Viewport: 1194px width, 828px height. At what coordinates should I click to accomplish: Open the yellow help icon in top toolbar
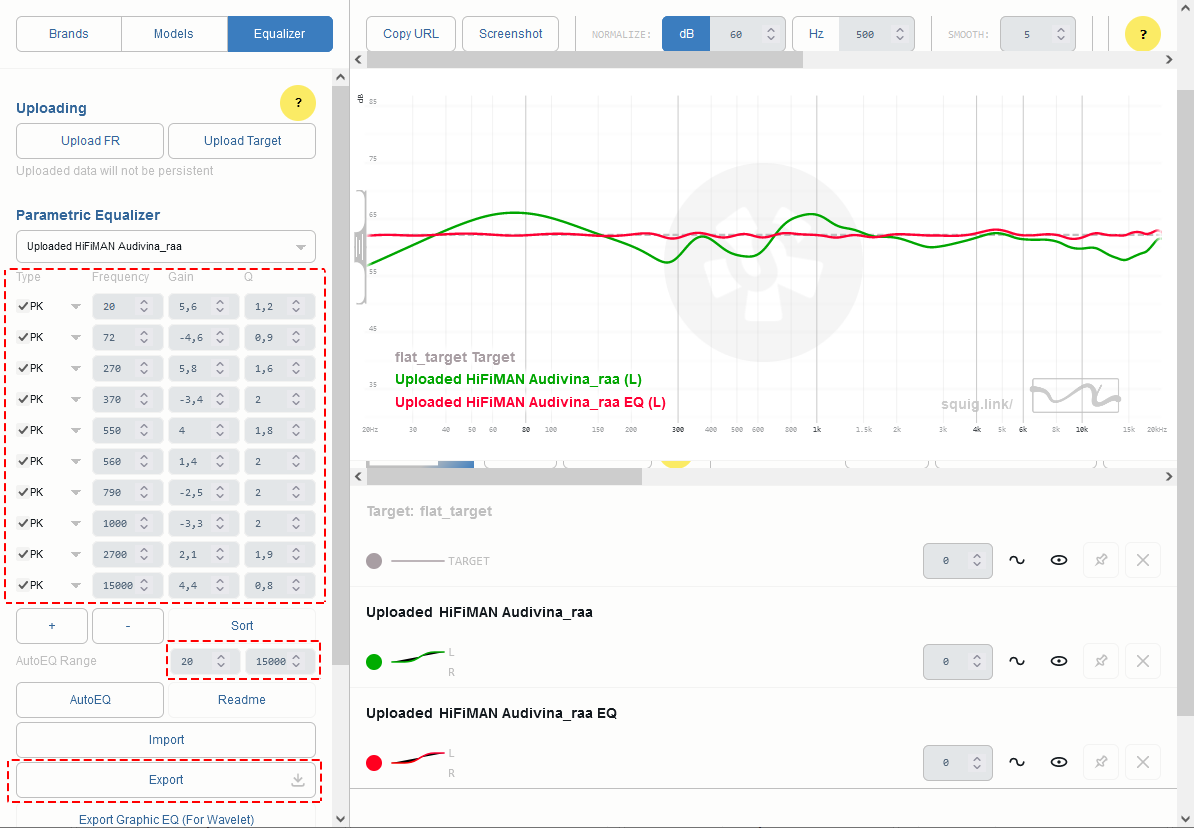pos(1143,34)
